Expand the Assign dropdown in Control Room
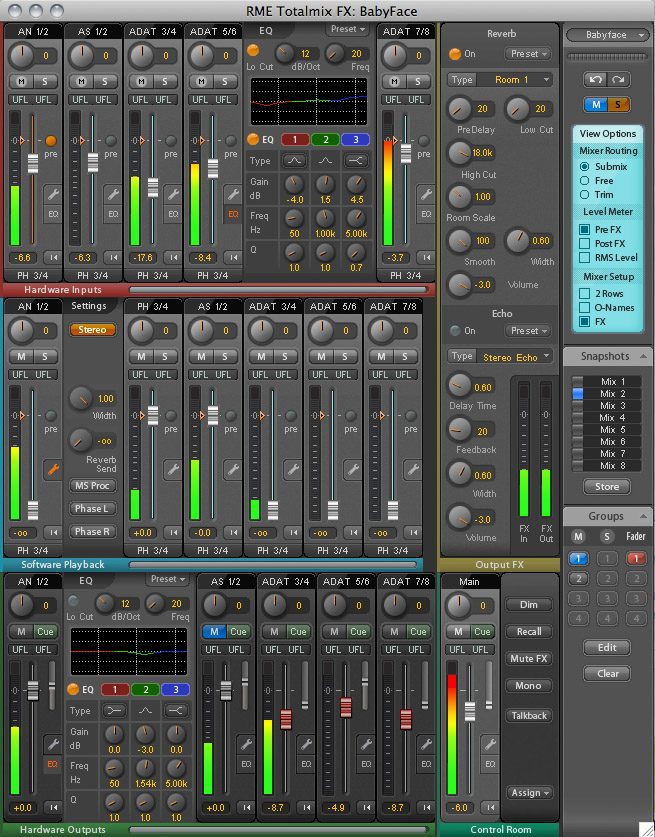The width and height of the screenshot is (655, 837). [529, 793]
